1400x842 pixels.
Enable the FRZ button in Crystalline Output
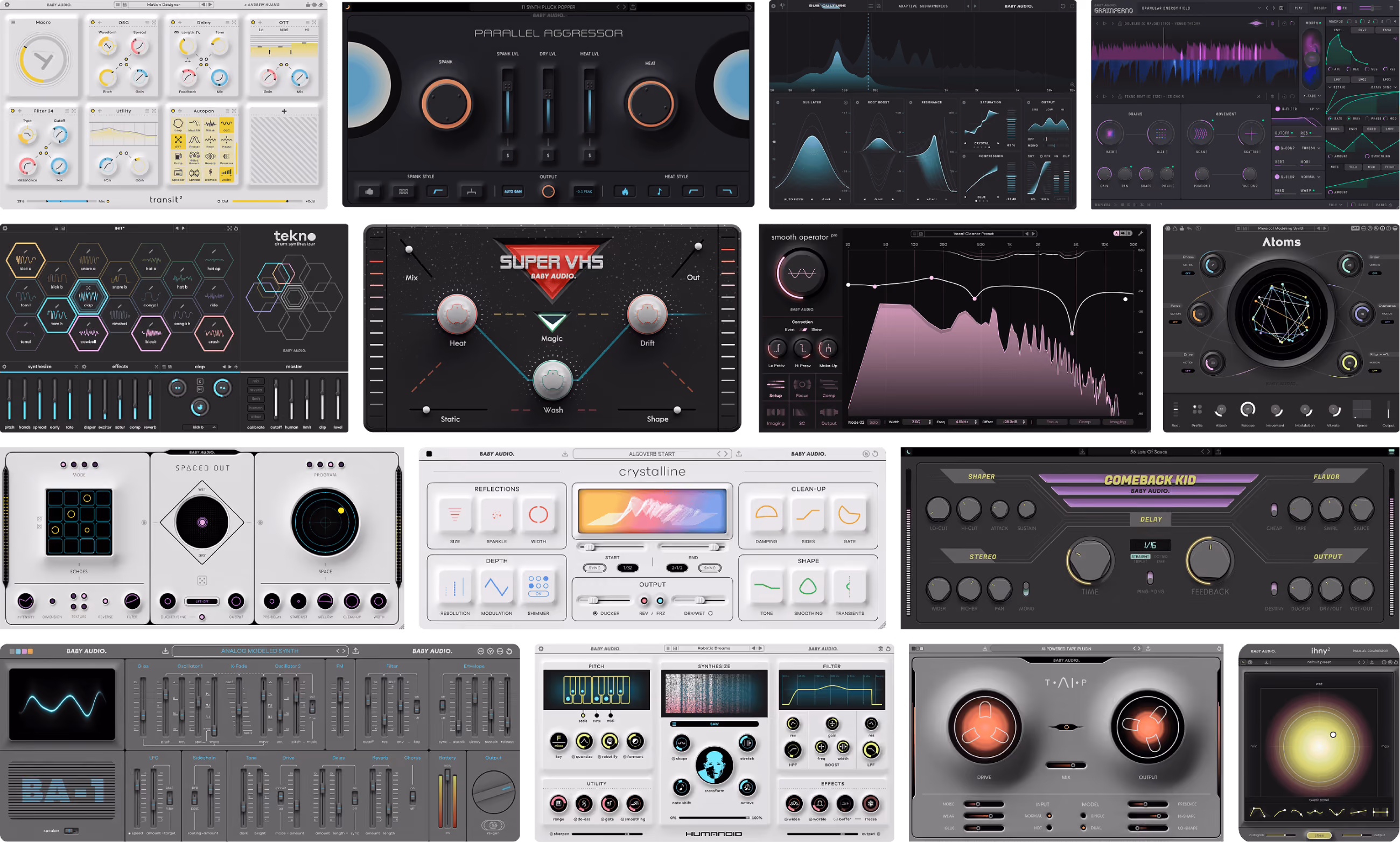pyautogui.click(x=660, y=601)
